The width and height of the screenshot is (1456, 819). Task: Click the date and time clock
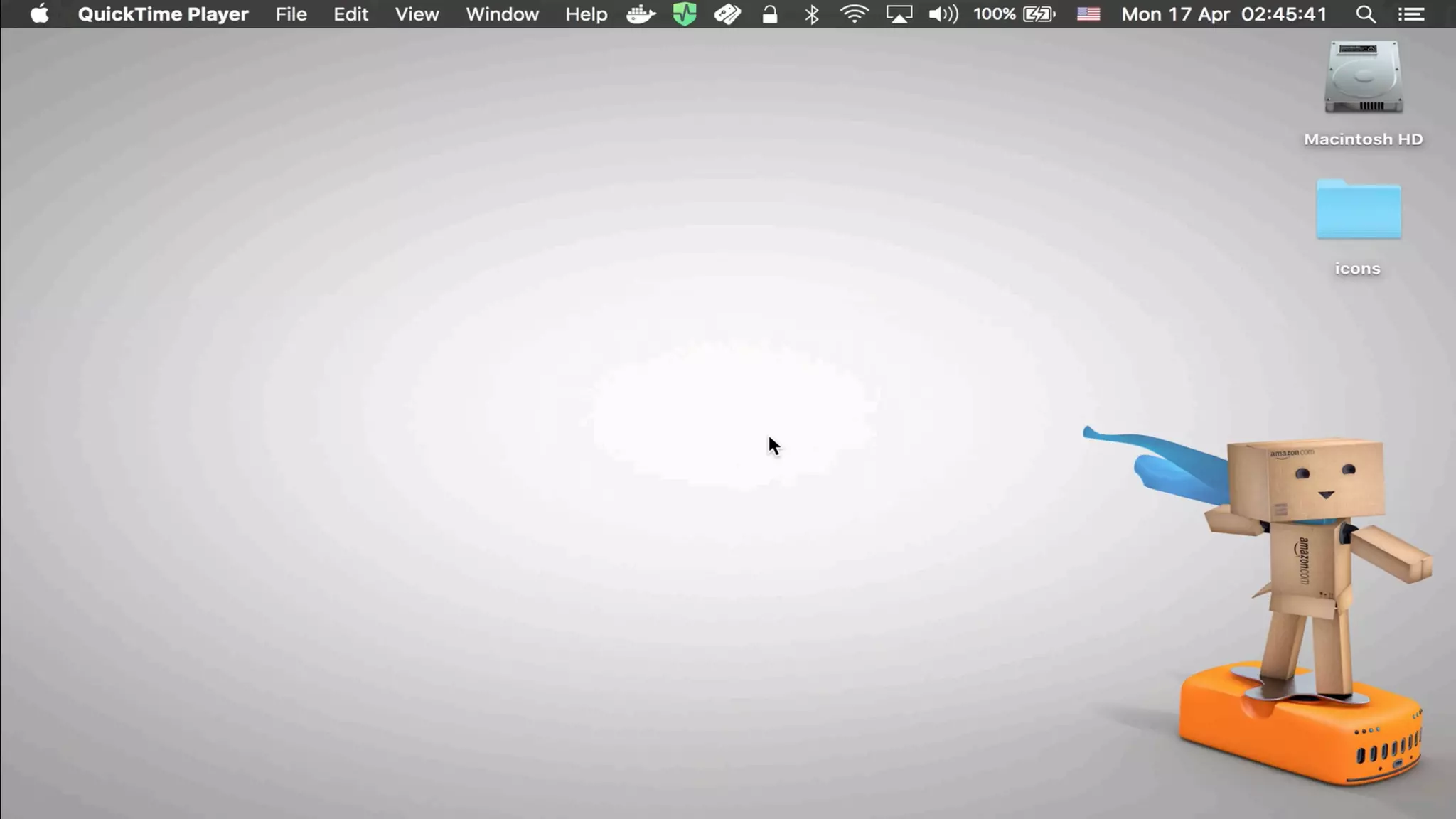[1224, 14]
